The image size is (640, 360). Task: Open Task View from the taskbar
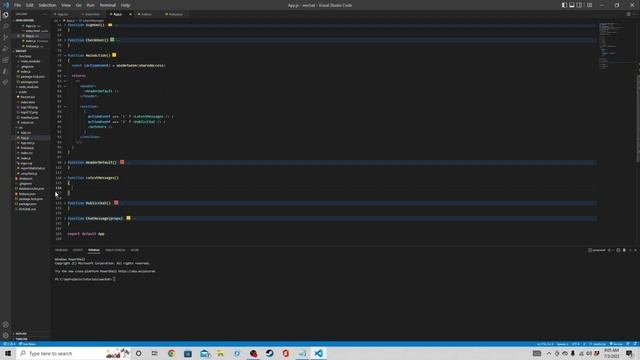pos(155,353)
